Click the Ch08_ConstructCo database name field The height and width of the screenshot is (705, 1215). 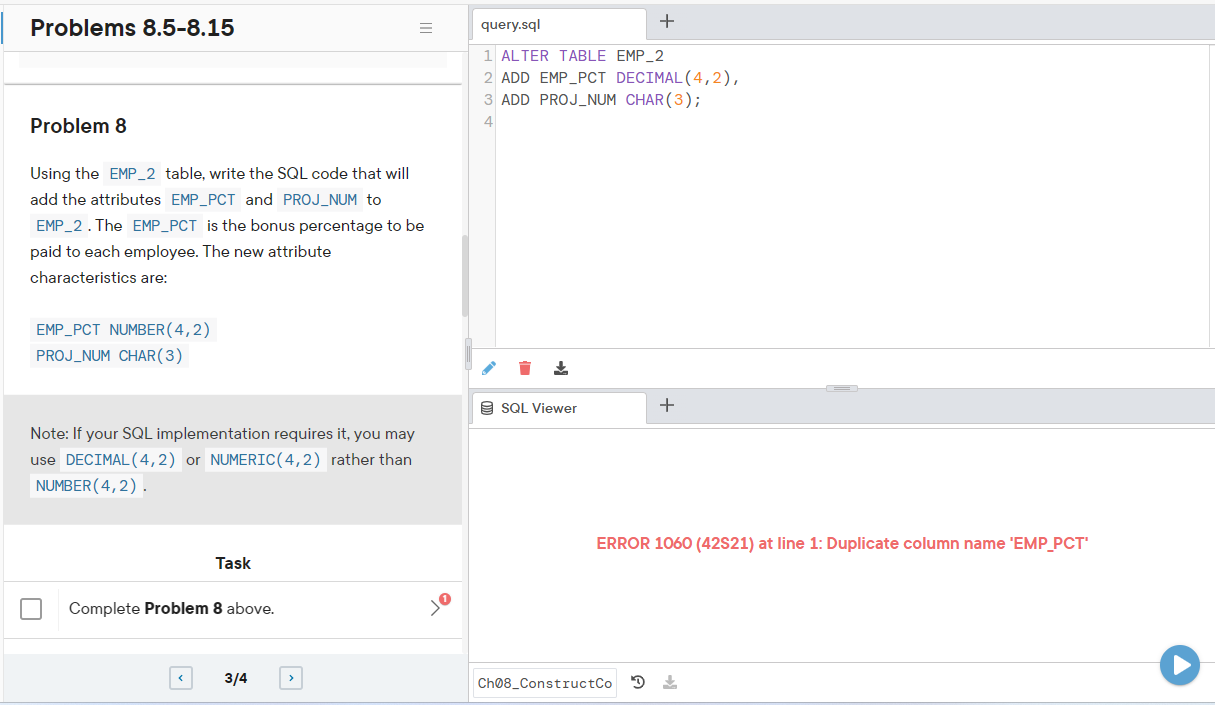click(544, 682)
